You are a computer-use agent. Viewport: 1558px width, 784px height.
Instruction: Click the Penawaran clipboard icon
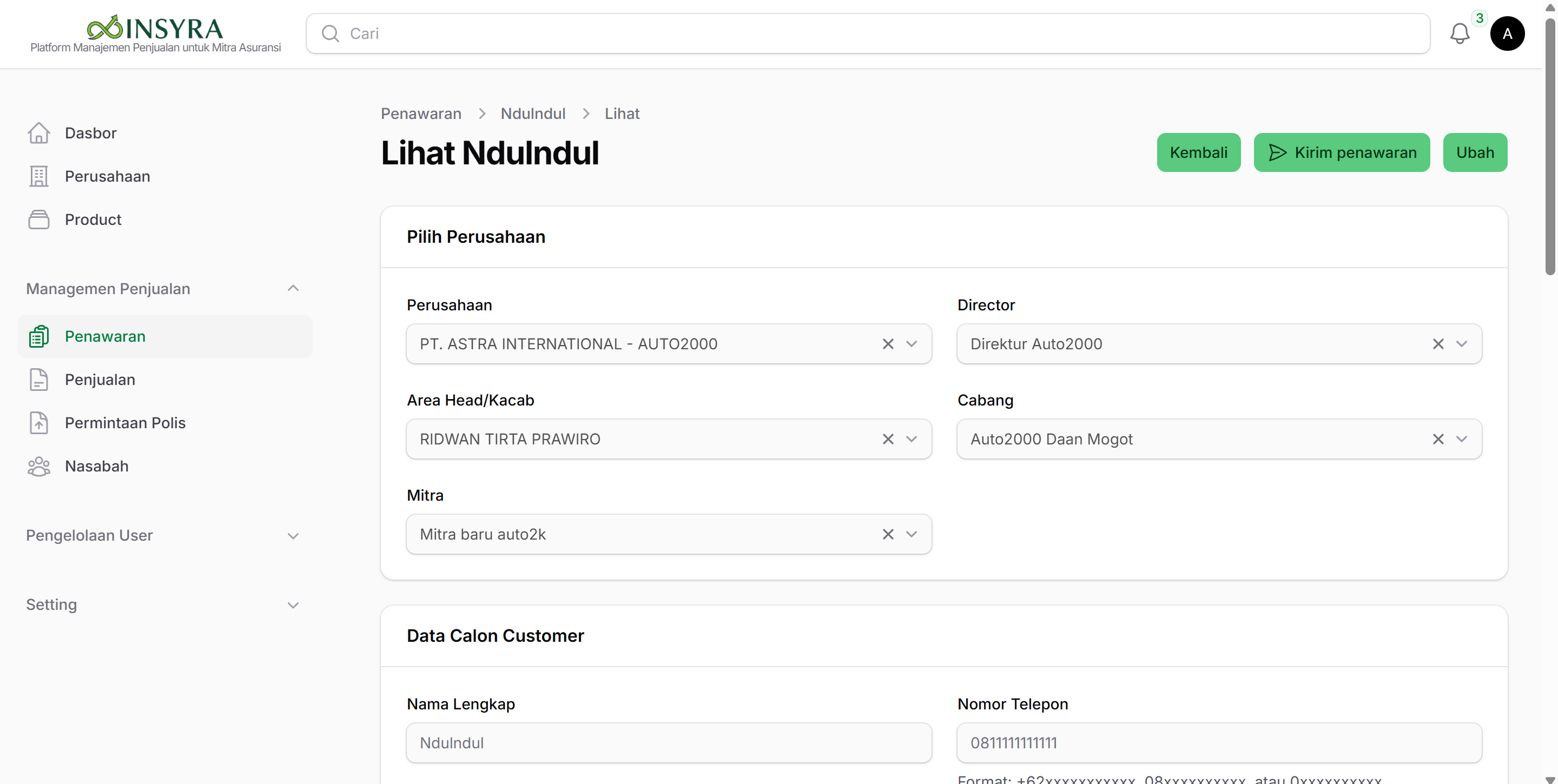tap(39, 336)
